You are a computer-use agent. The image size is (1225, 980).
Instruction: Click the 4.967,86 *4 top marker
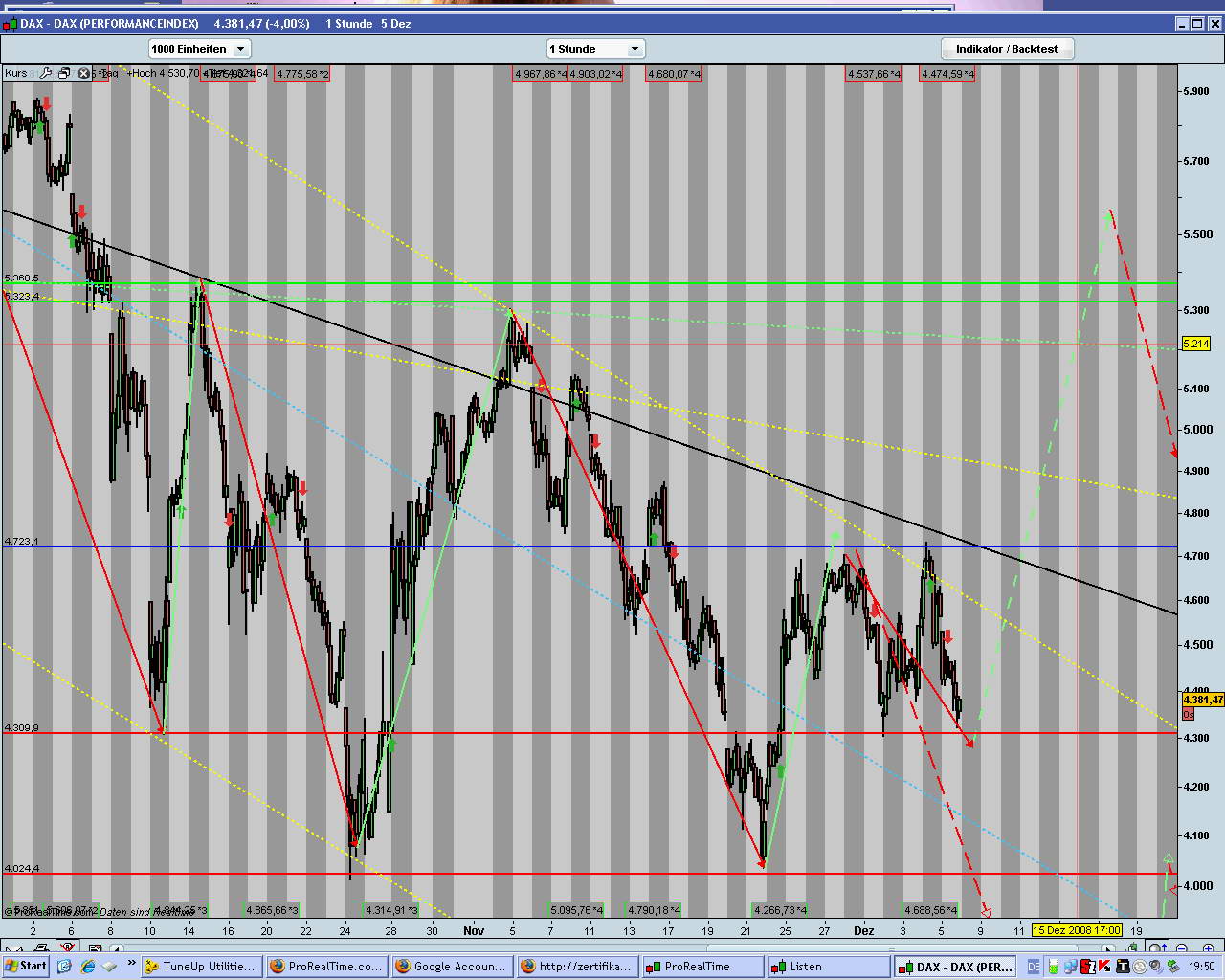(x=541, y=74)
